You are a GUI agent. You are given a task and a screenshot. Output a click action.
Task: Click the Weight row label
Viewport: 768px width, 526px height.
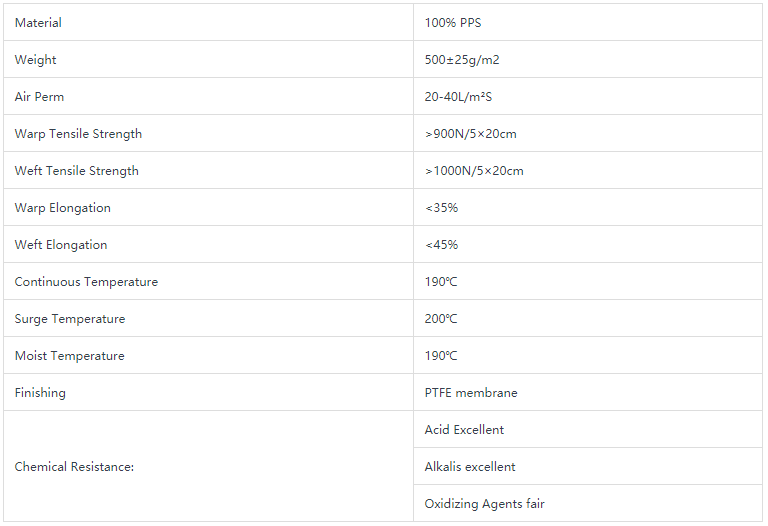coord(35,60)
